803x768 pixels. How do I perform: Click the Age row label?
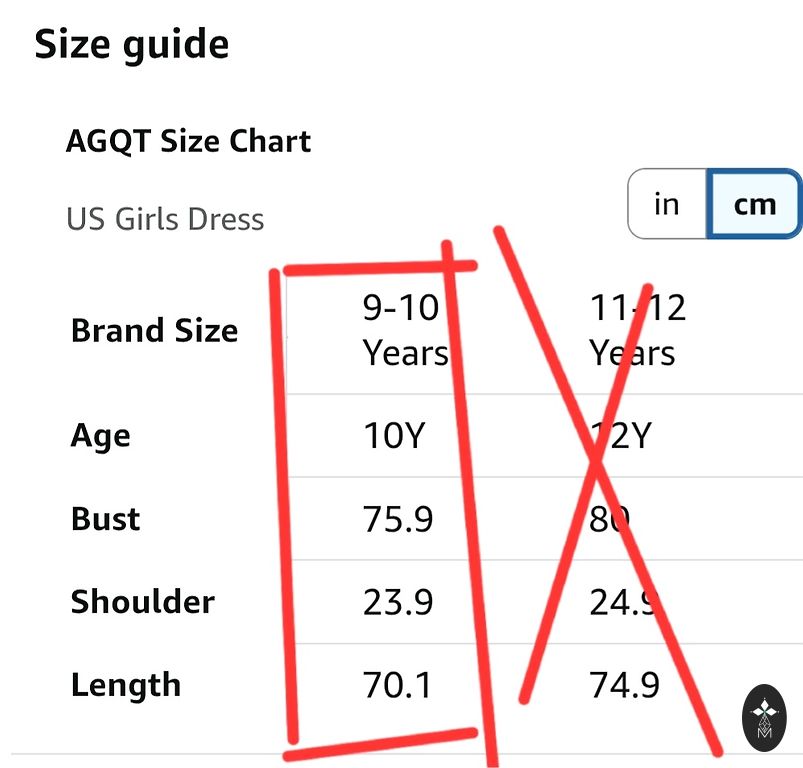point(101,436)
